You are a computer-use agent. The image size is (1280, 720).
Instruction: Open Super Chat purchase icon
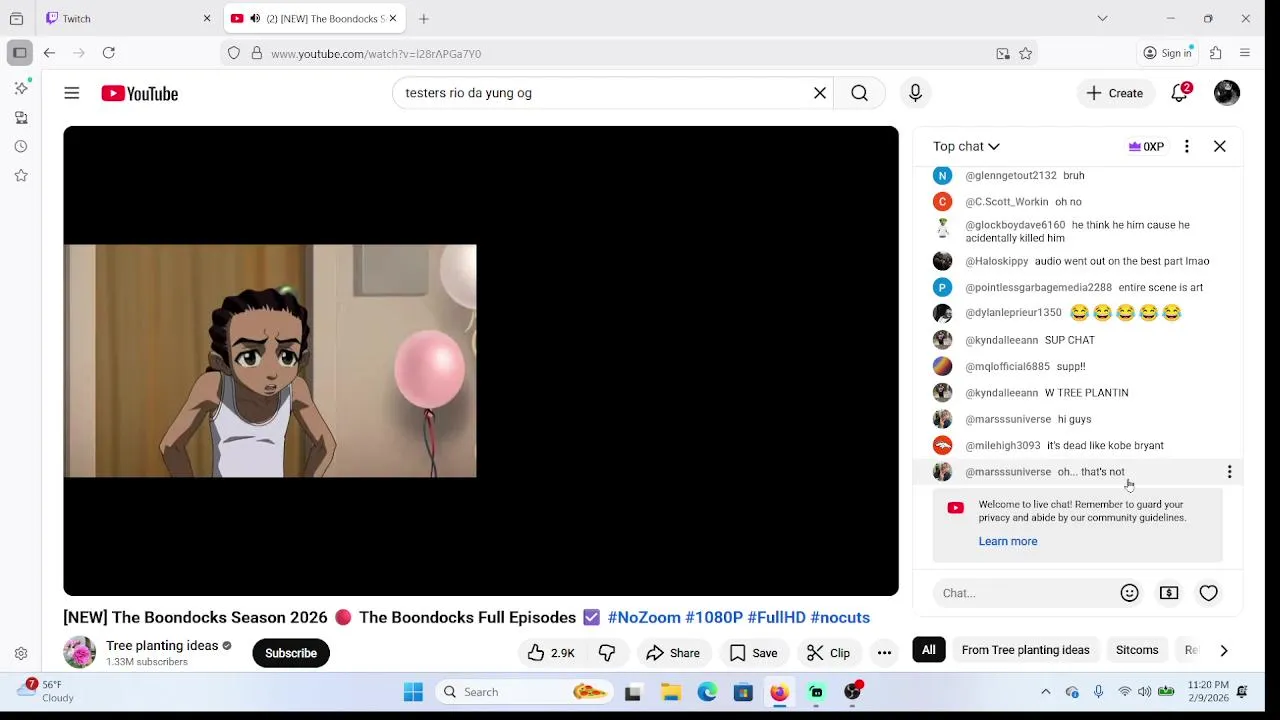(1169, 593)
